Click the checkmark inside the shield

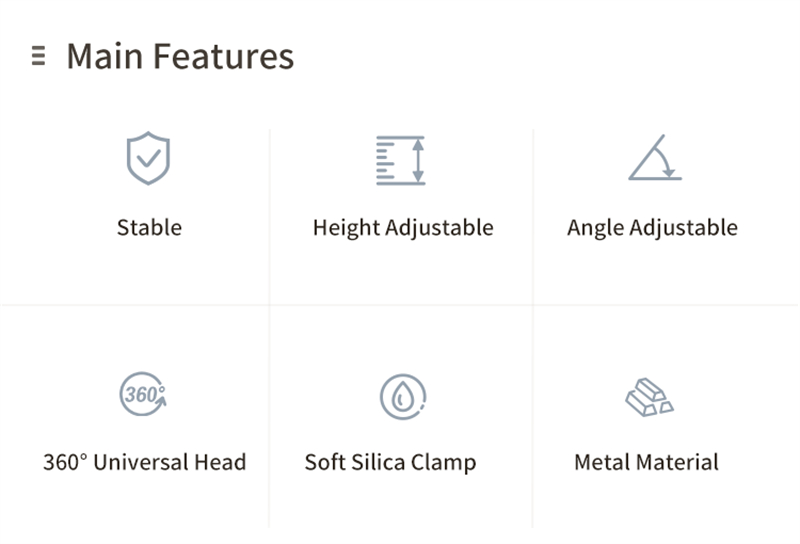click(x=149, y=159)
